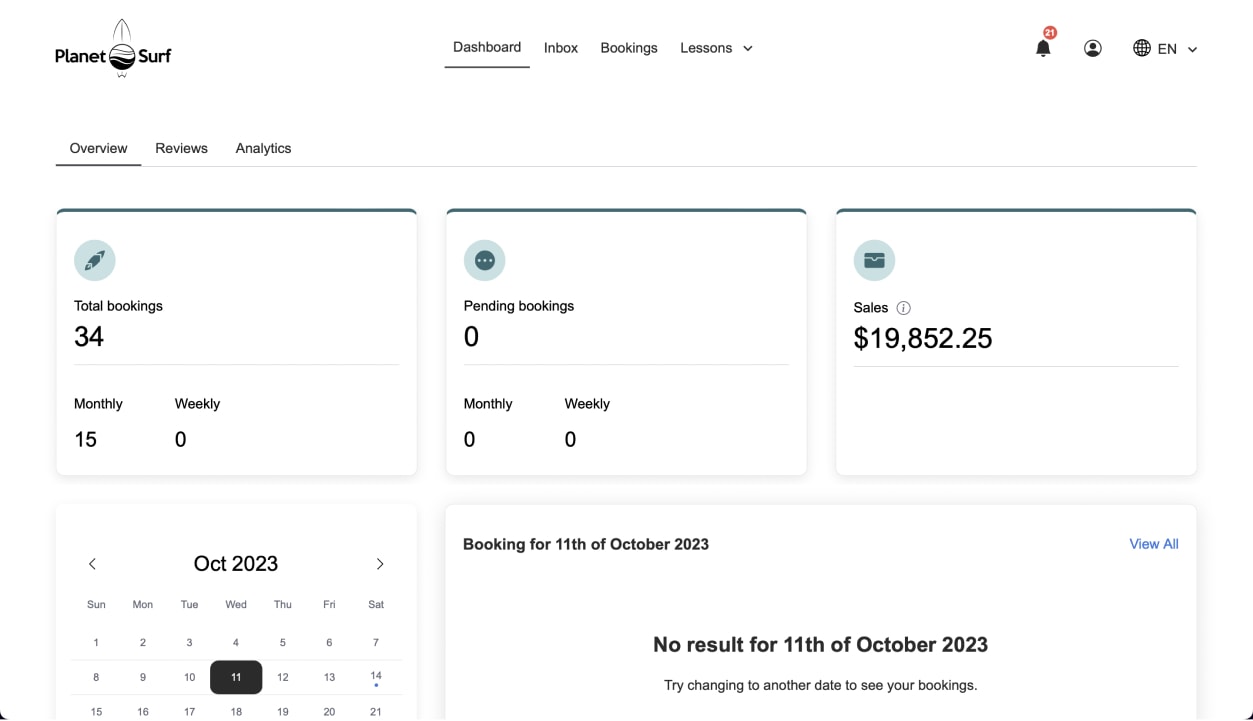Click the Sales wallet icon
The width and height of the screenshot is (1253, 721).
pyautogui.click(x=874, y=260)
